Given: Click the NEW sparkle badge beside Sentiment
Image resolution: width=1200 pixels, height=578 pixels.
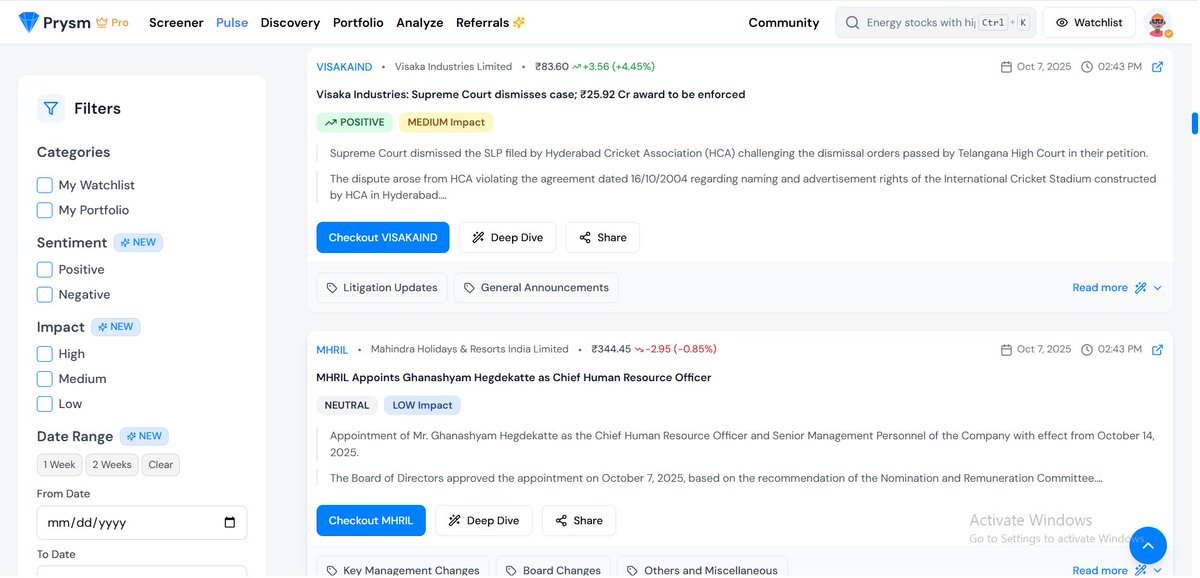Looking at the screenshot, I should click(138, 242).
